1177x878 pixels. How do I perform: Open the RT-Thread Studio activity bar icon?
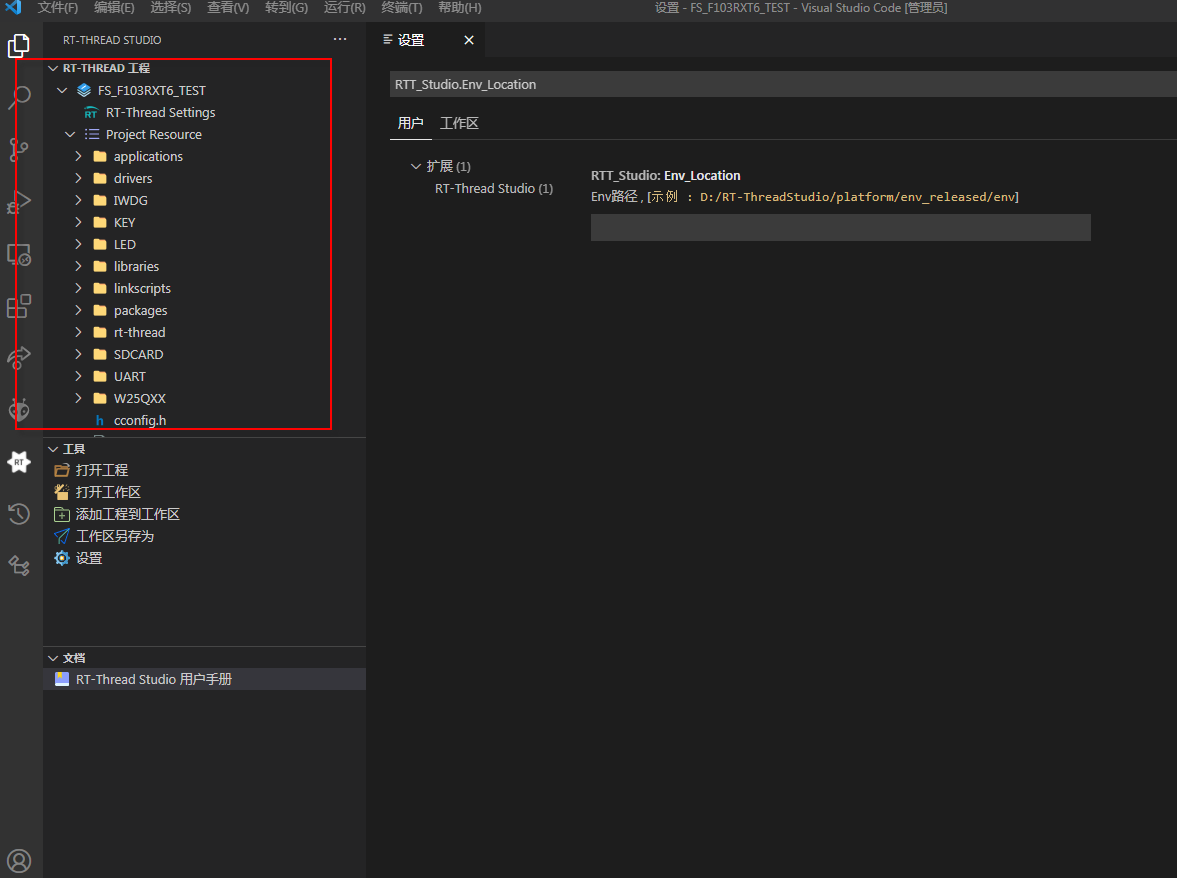[19, 461]
